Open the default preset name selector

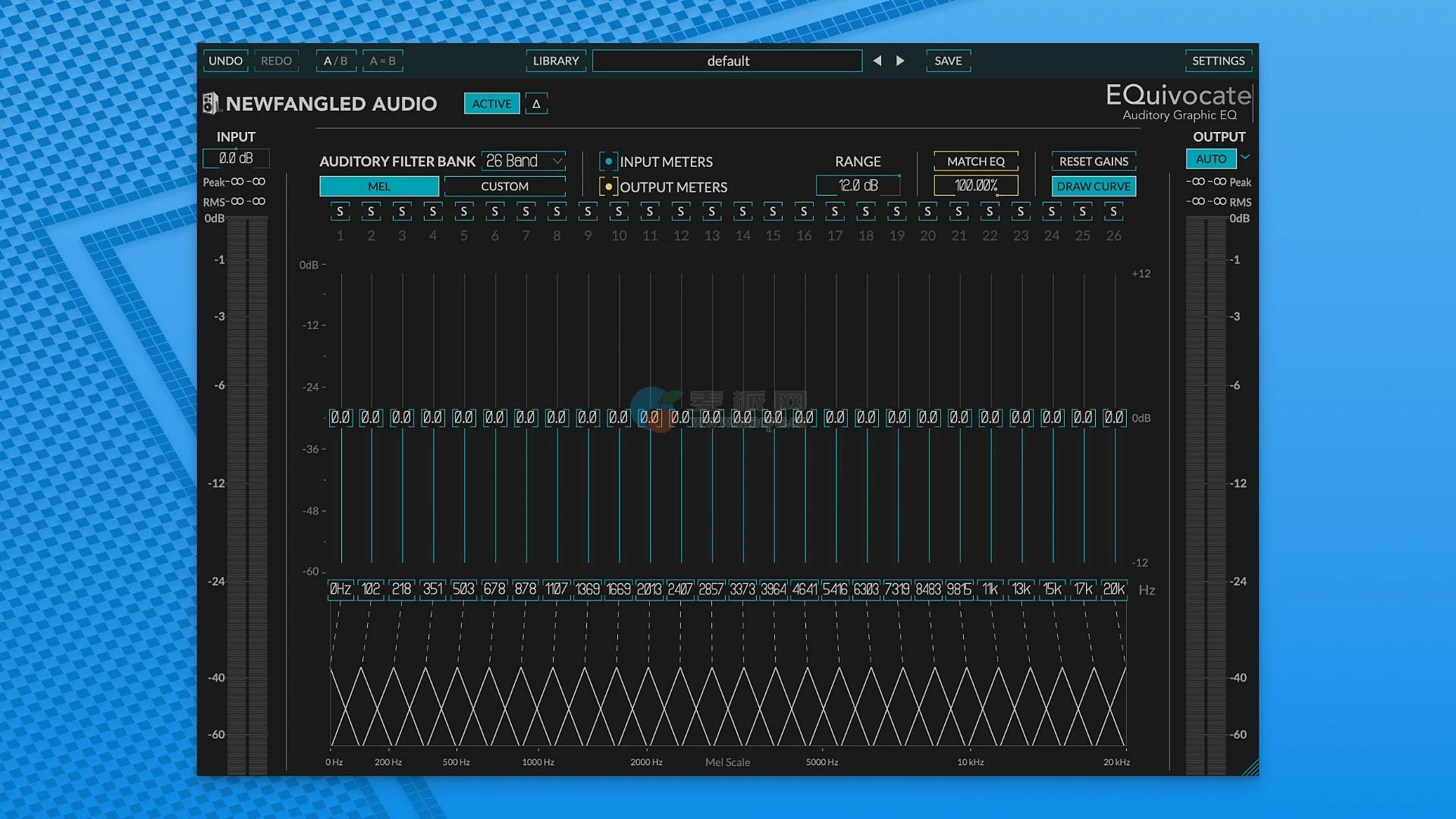(727, 61)
